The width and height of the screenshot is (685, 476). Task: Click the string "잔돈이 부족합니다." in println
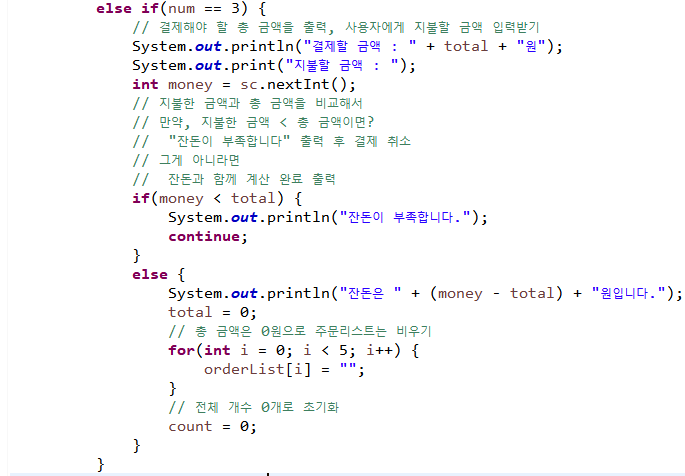click(x=405, y=217)
